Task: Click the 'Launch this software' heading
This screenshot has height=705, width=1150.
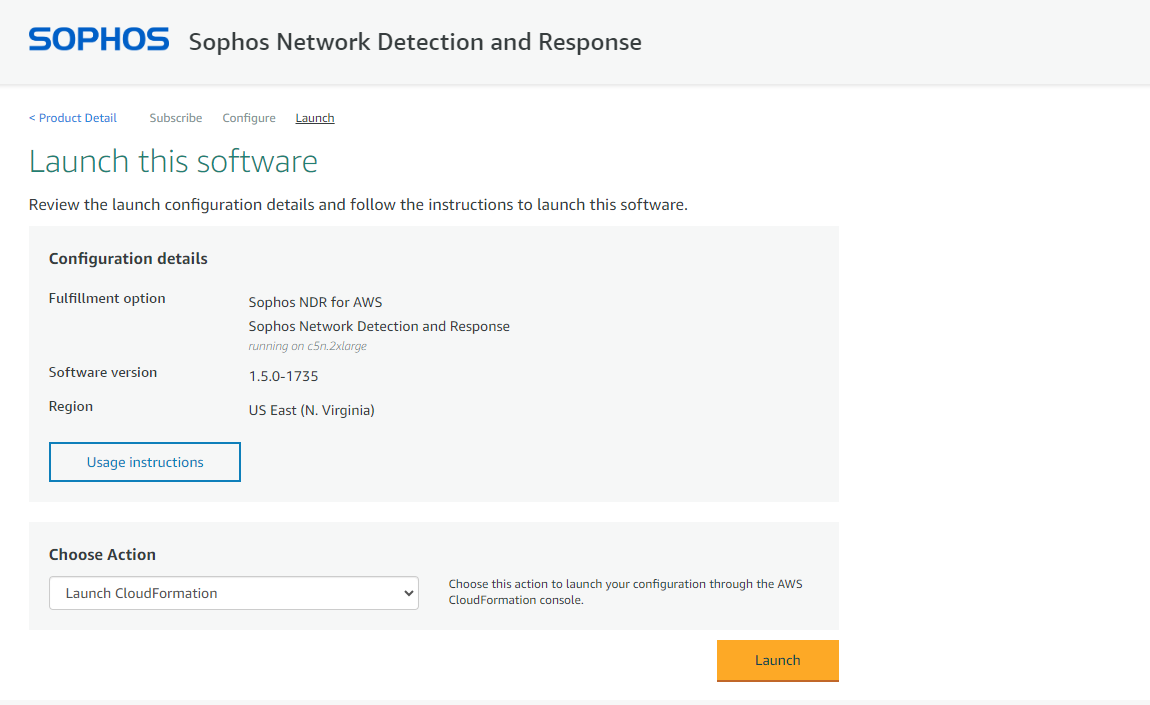Action: 173,161
